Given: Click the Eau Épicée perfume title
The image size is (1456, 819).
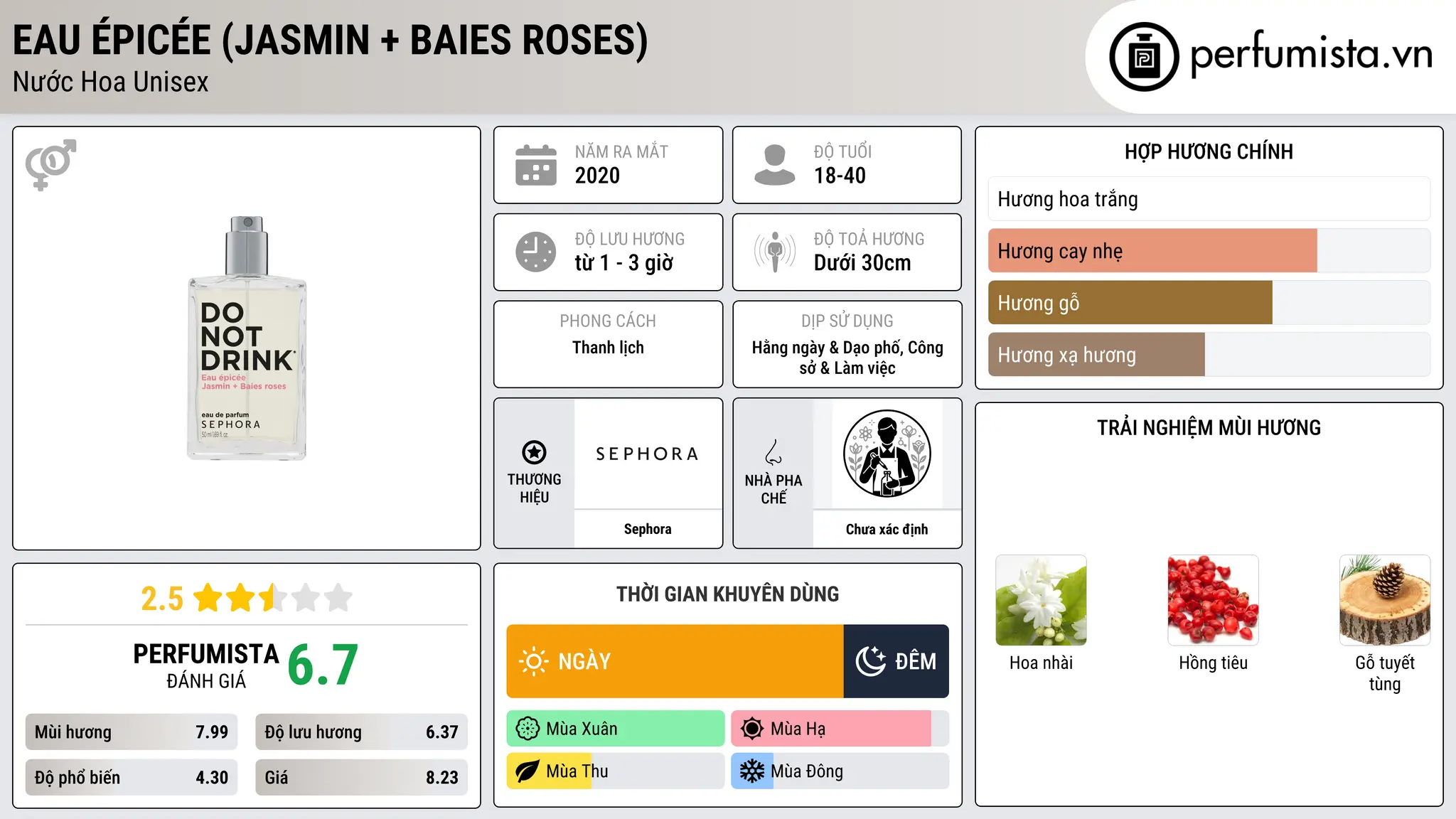Looking at the screenshot, I should pyautogui.click(x=331, y=40).
